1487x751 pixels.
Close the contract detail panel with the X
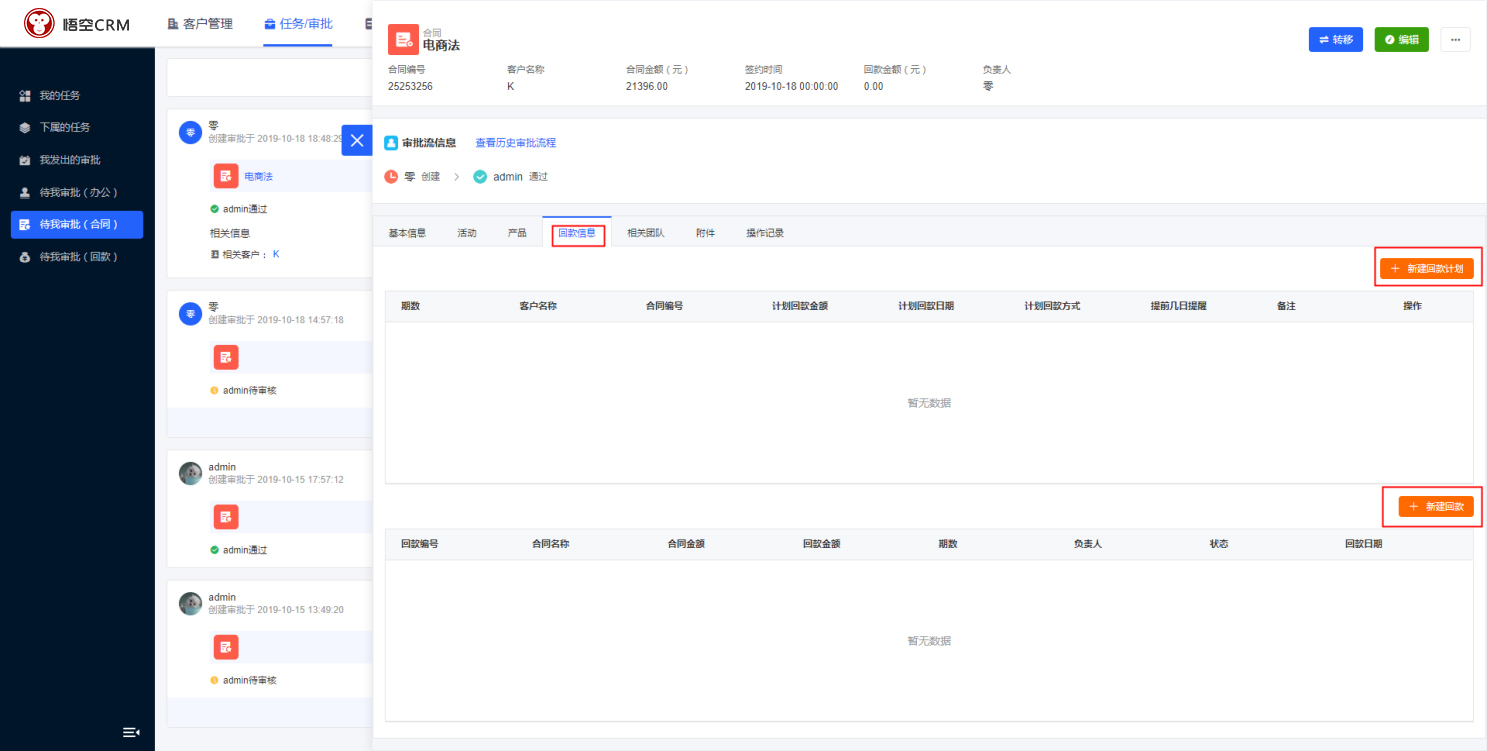(x=357, y=140)
